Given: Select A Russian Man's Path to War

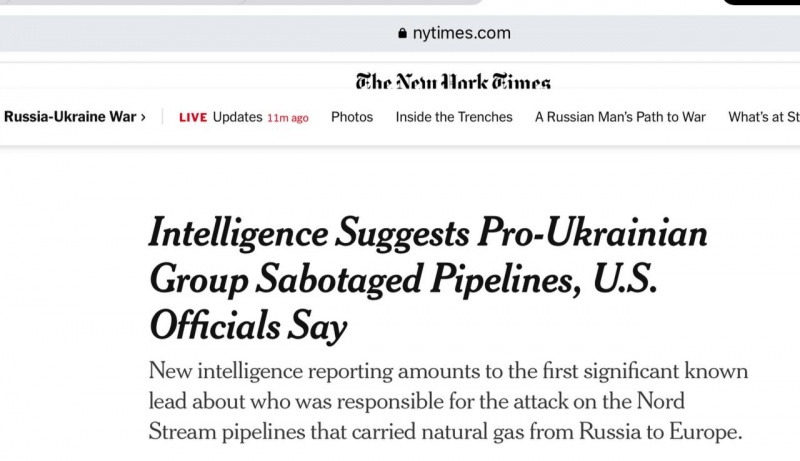Looking at the screenshot, I should [x=620, y=117].
